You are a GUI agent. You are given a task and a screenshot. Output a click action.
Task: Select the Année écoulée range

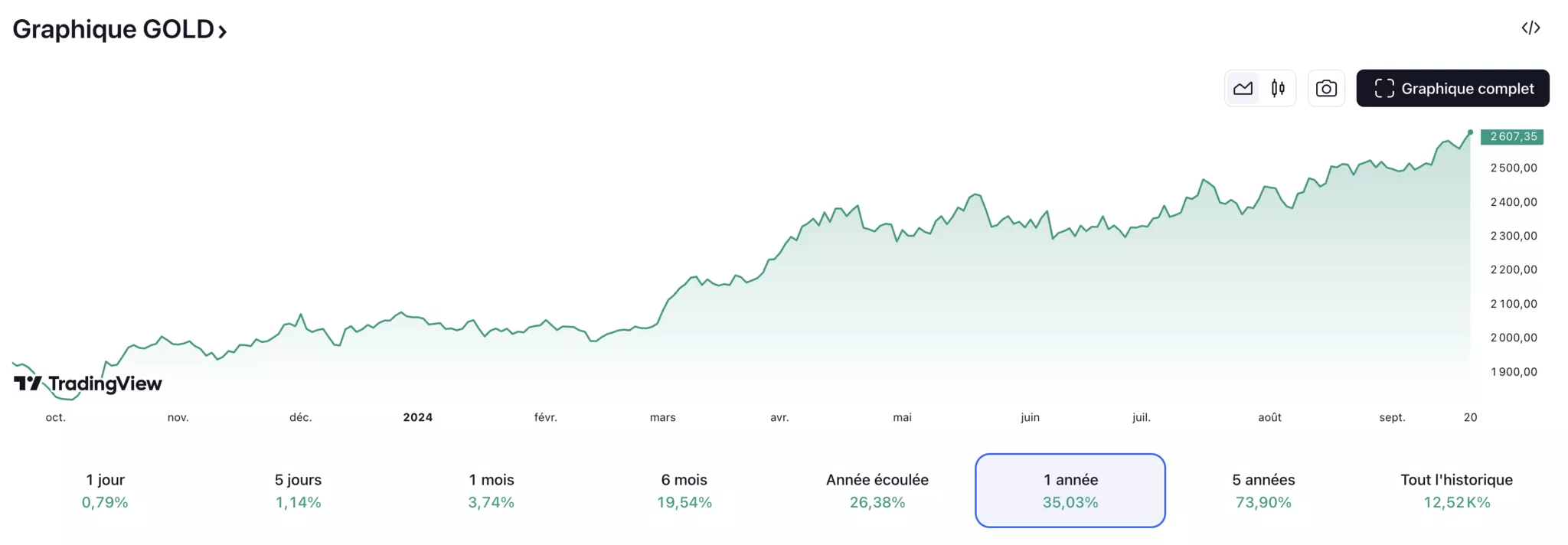click(877, 491)
